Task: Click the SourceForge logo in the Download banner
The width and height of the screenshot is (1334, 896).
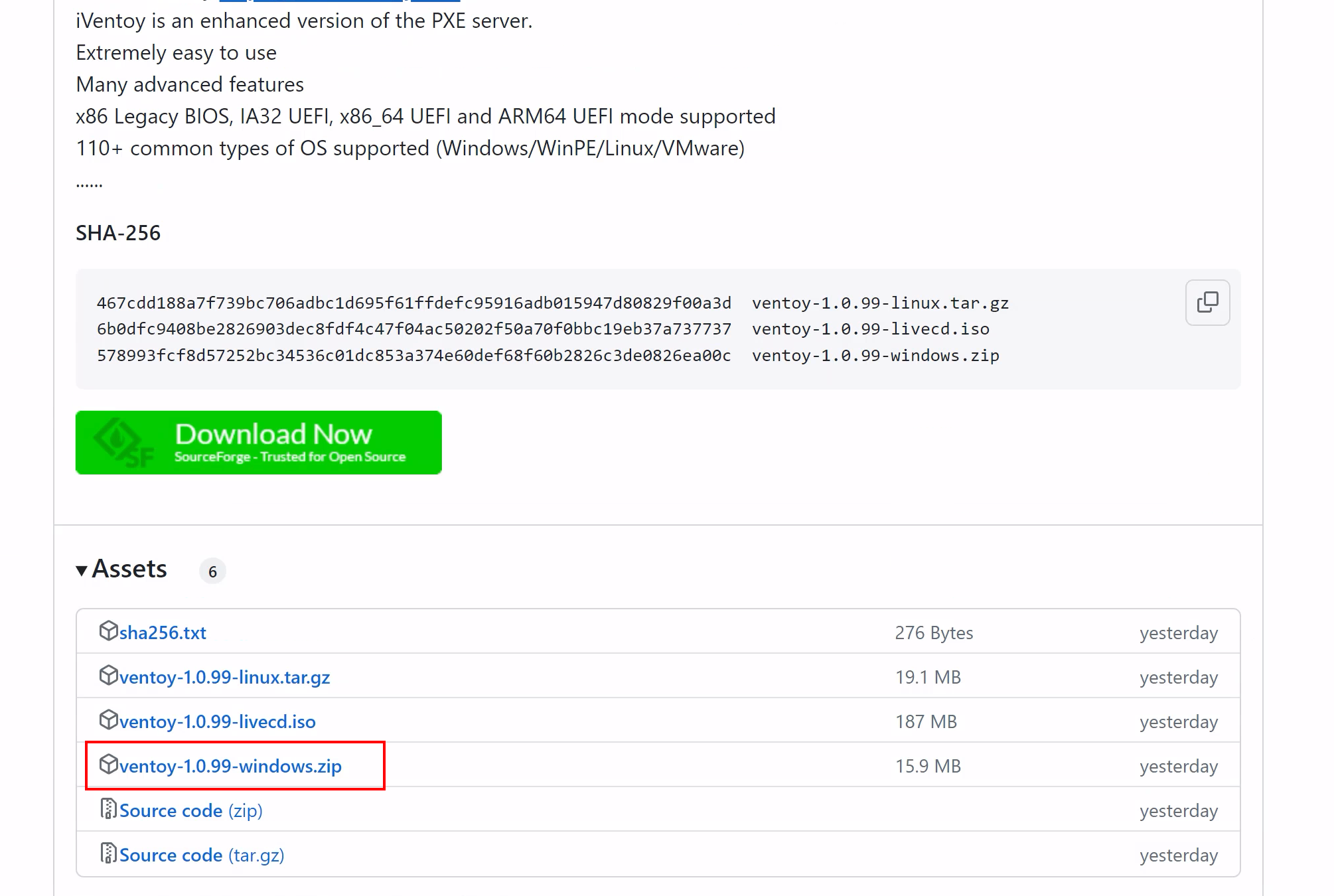Action: pos(123,443)
